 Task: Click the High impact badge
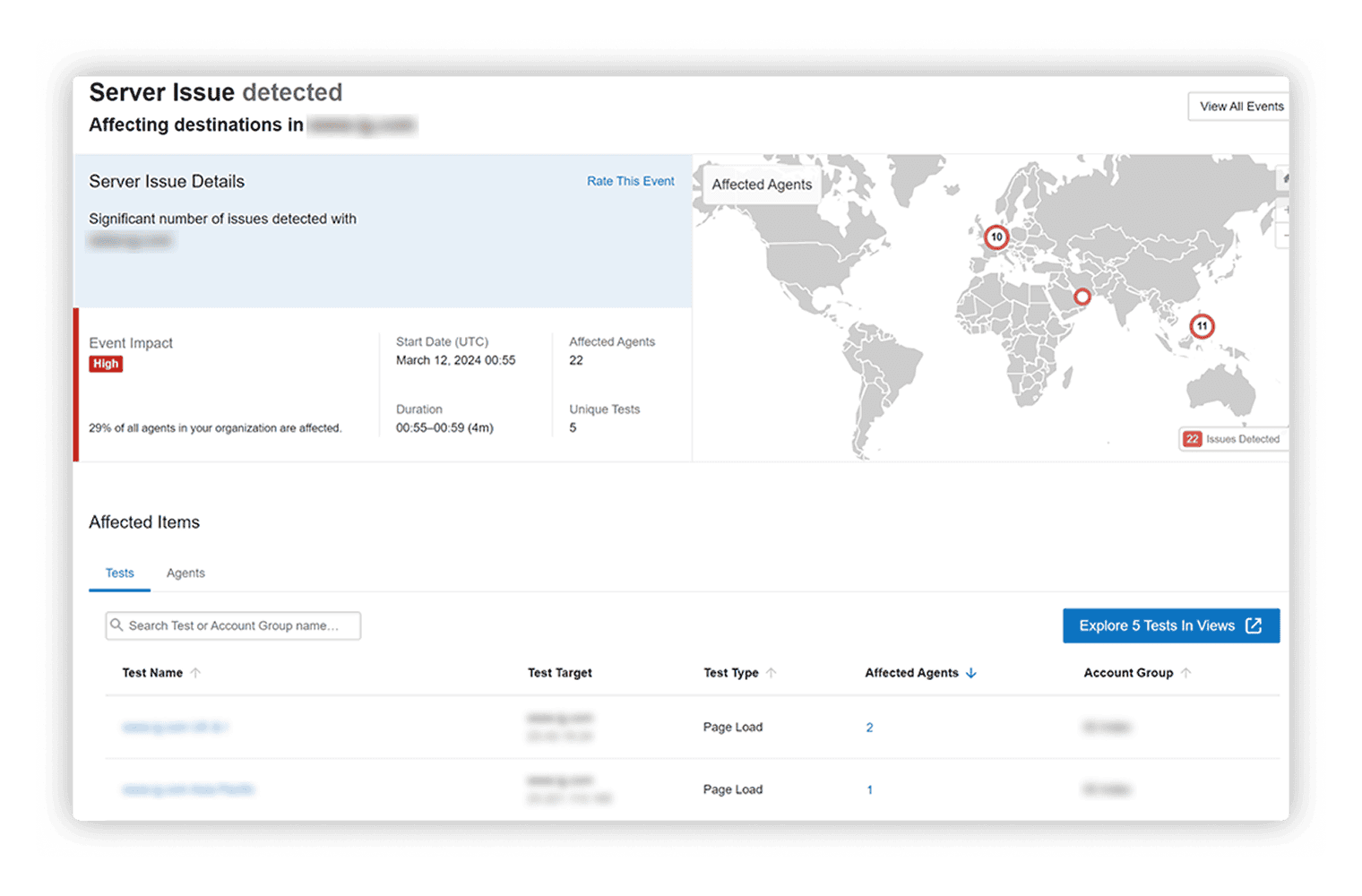coord(106,364)
